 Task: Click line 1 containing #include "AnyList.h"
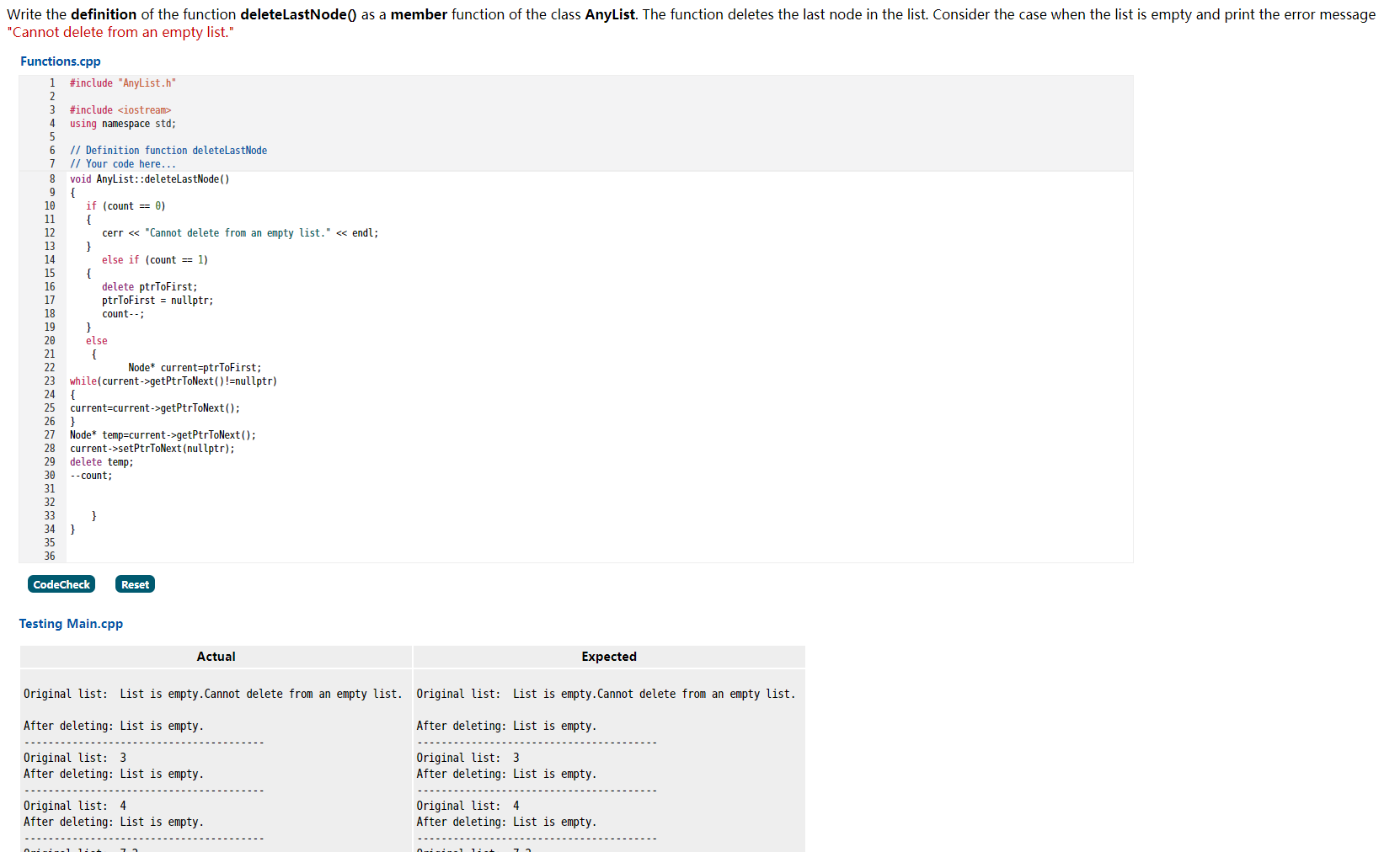[x=123, y=83]
